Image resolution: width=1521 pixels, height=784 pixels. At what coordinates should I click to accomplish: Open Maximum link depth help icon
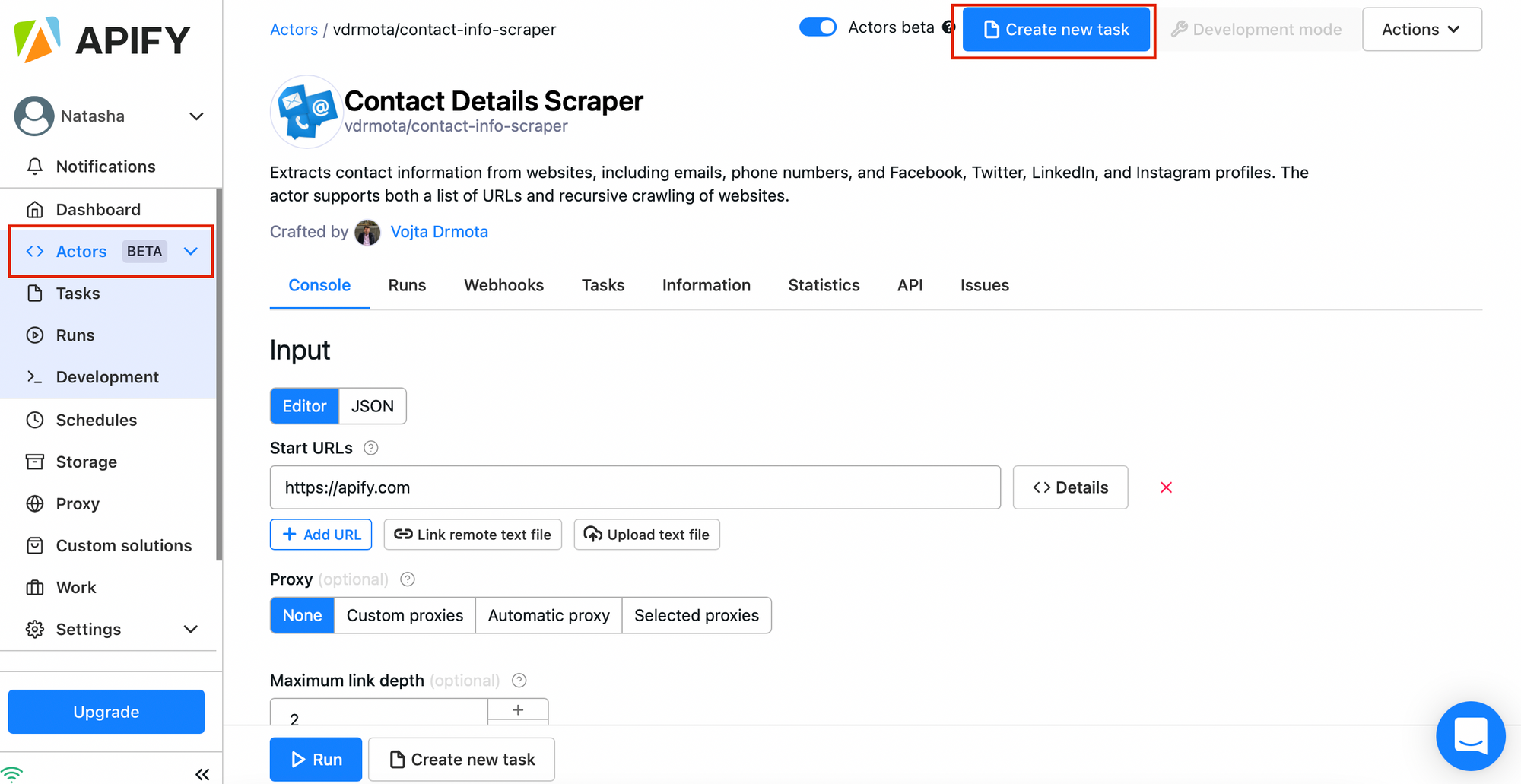[519, 681]
